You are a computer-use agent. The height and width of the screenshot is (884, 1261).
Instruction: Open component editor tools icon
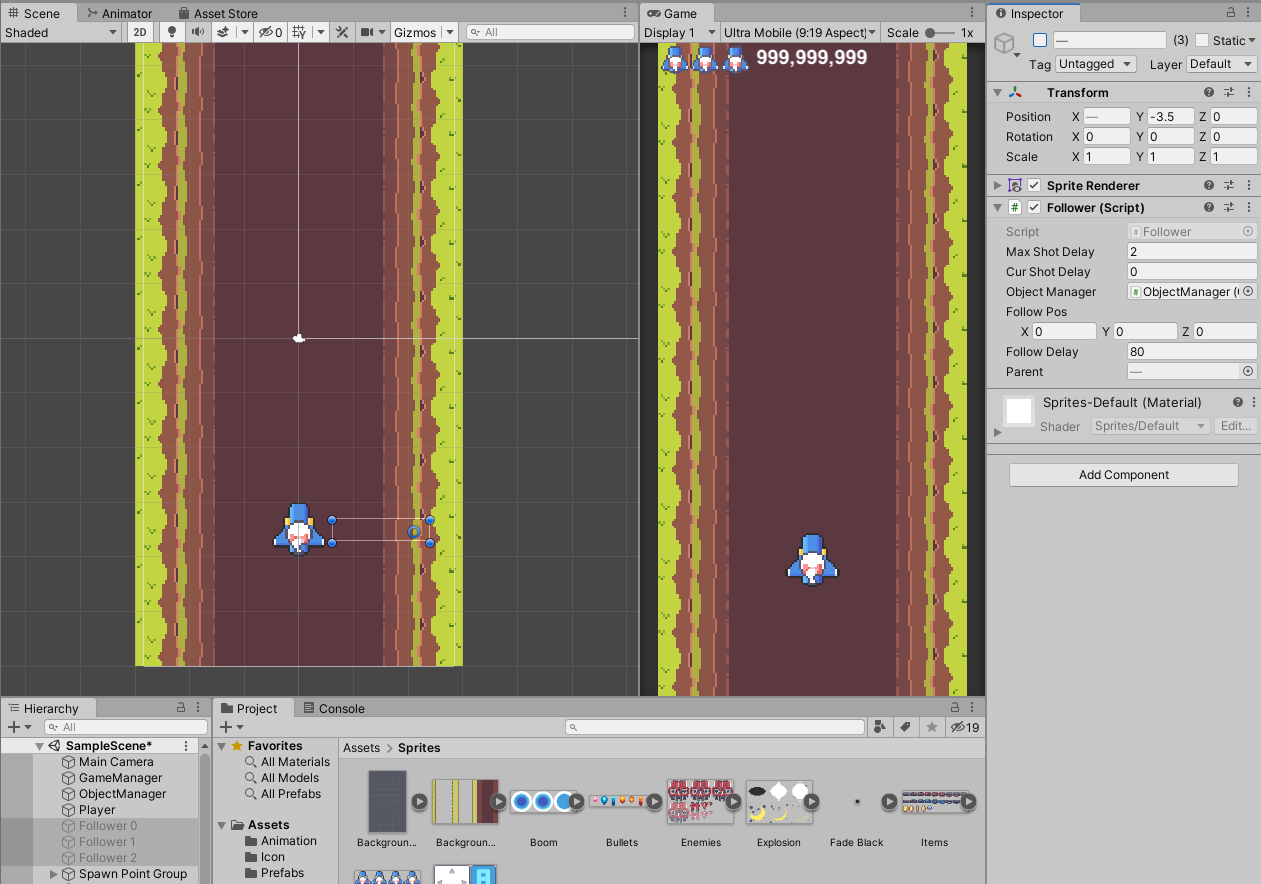tap(342, 32)
